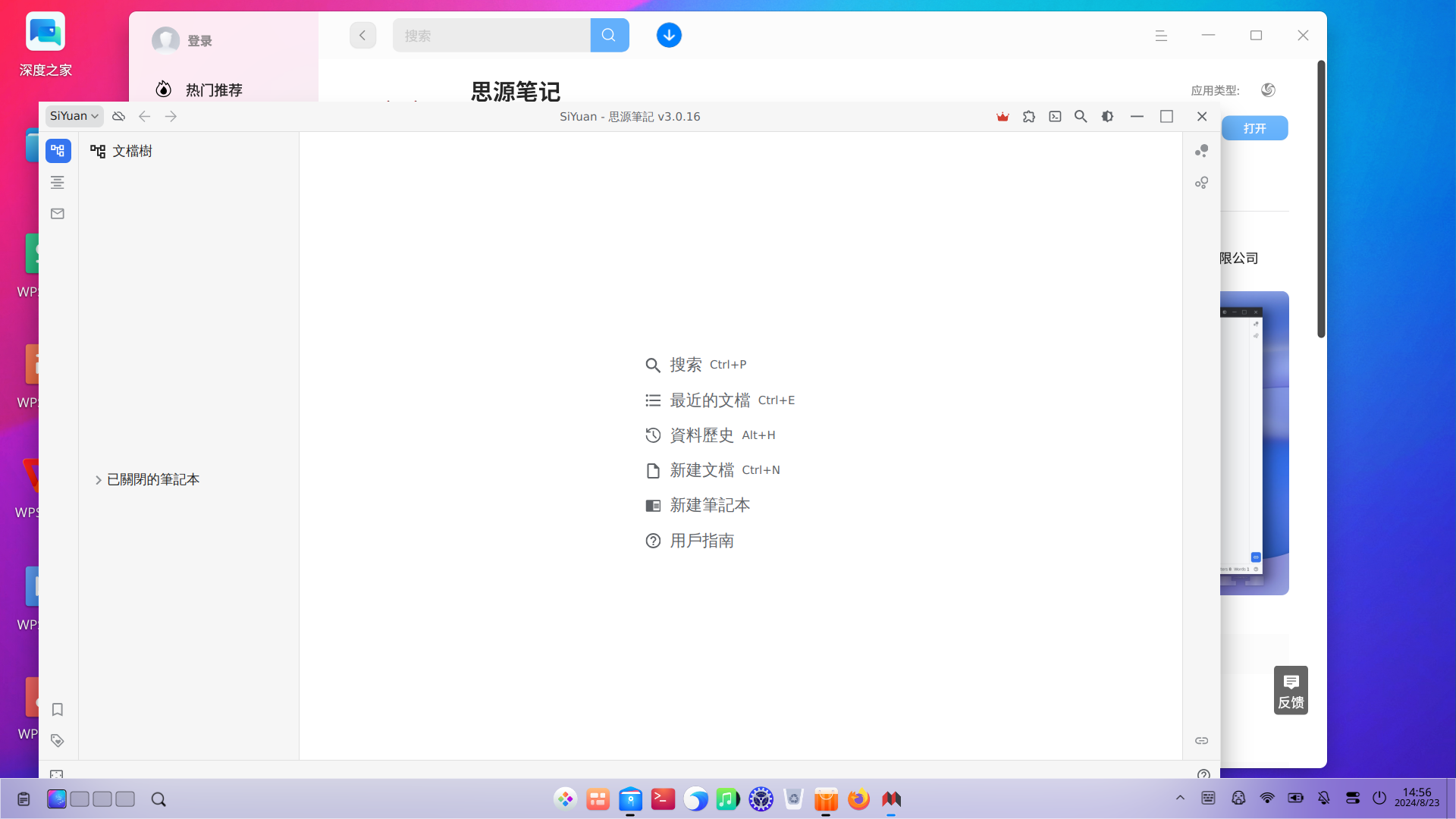Screen dimensions: 1456x819
Task: Click the app store vertical scrollbar
Action: pyautogui.click(x=1321, y=199)
